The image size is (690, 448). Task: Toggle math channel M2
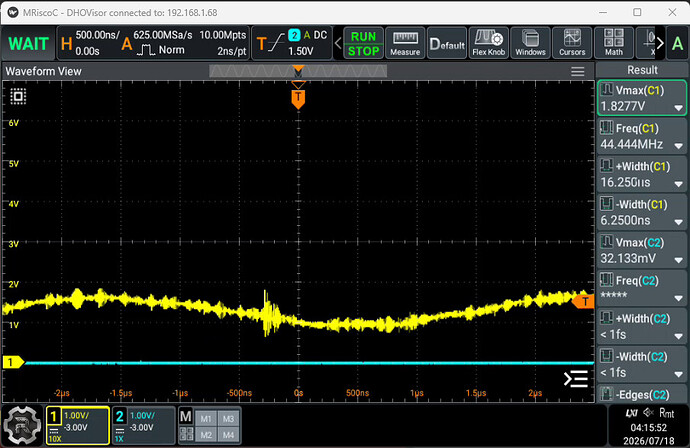point(206,435)
